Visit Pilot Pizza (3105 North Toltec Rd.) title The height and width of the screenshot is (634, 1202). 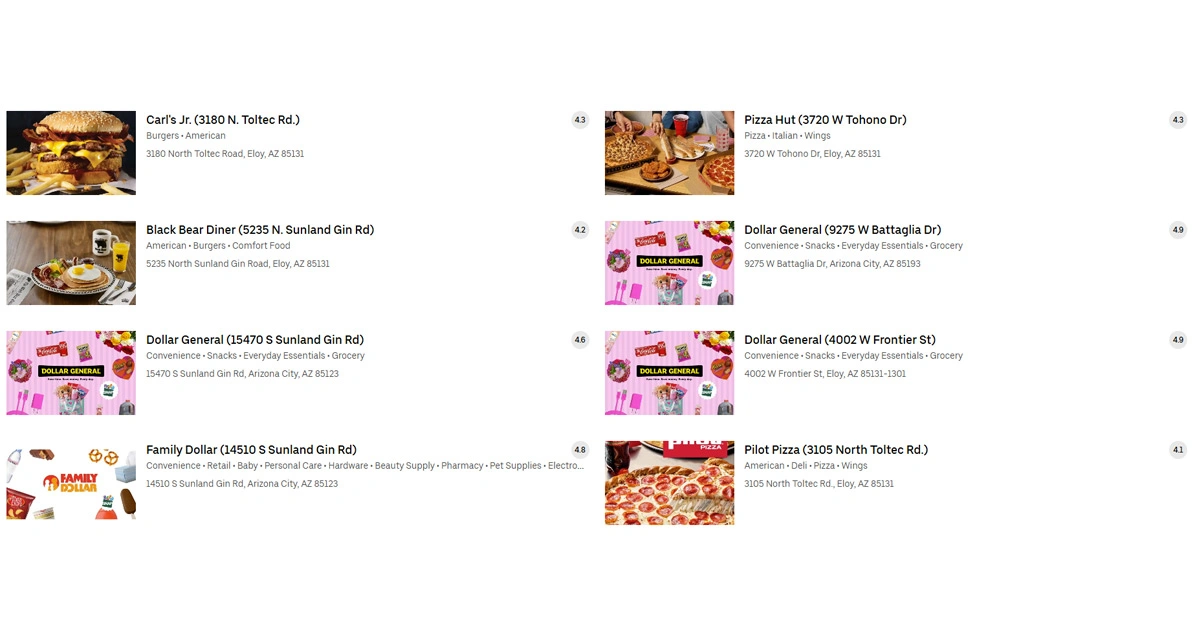click(x=836, y=450)
